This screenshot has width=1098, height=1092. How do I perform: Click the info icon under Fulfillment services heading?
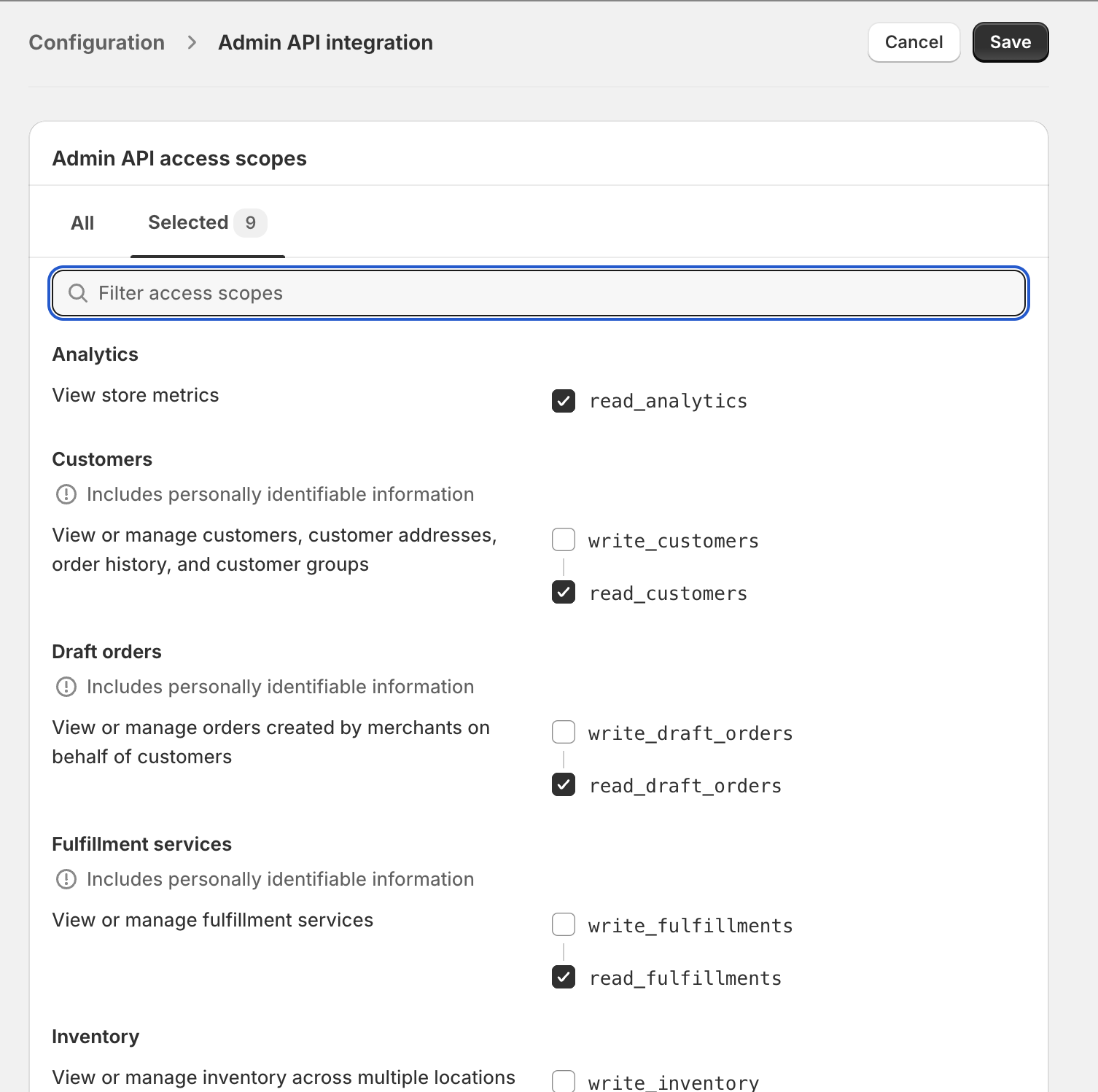66,879
